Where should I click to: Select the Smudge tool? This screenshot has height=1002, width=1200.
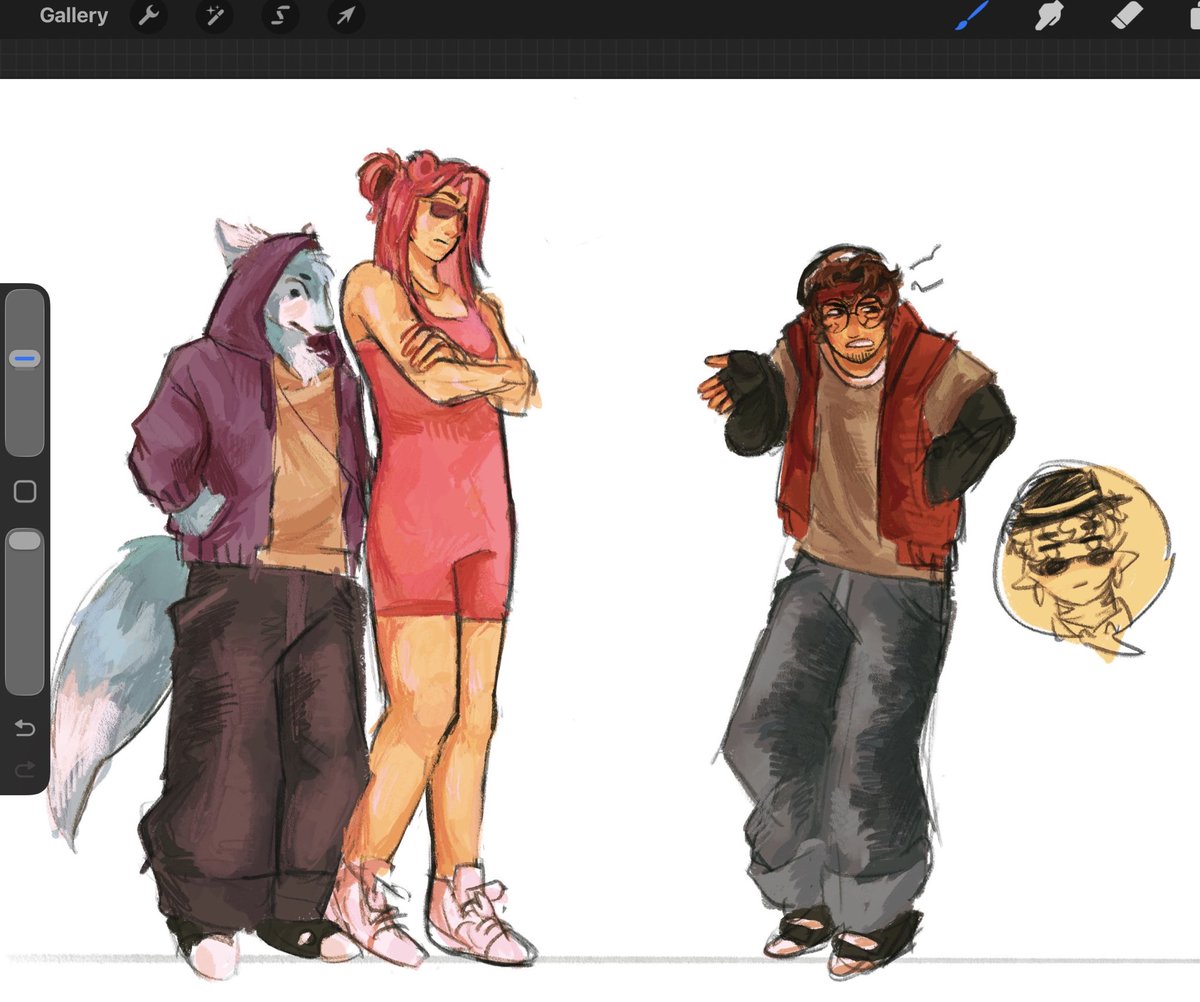pos(1048,16)
